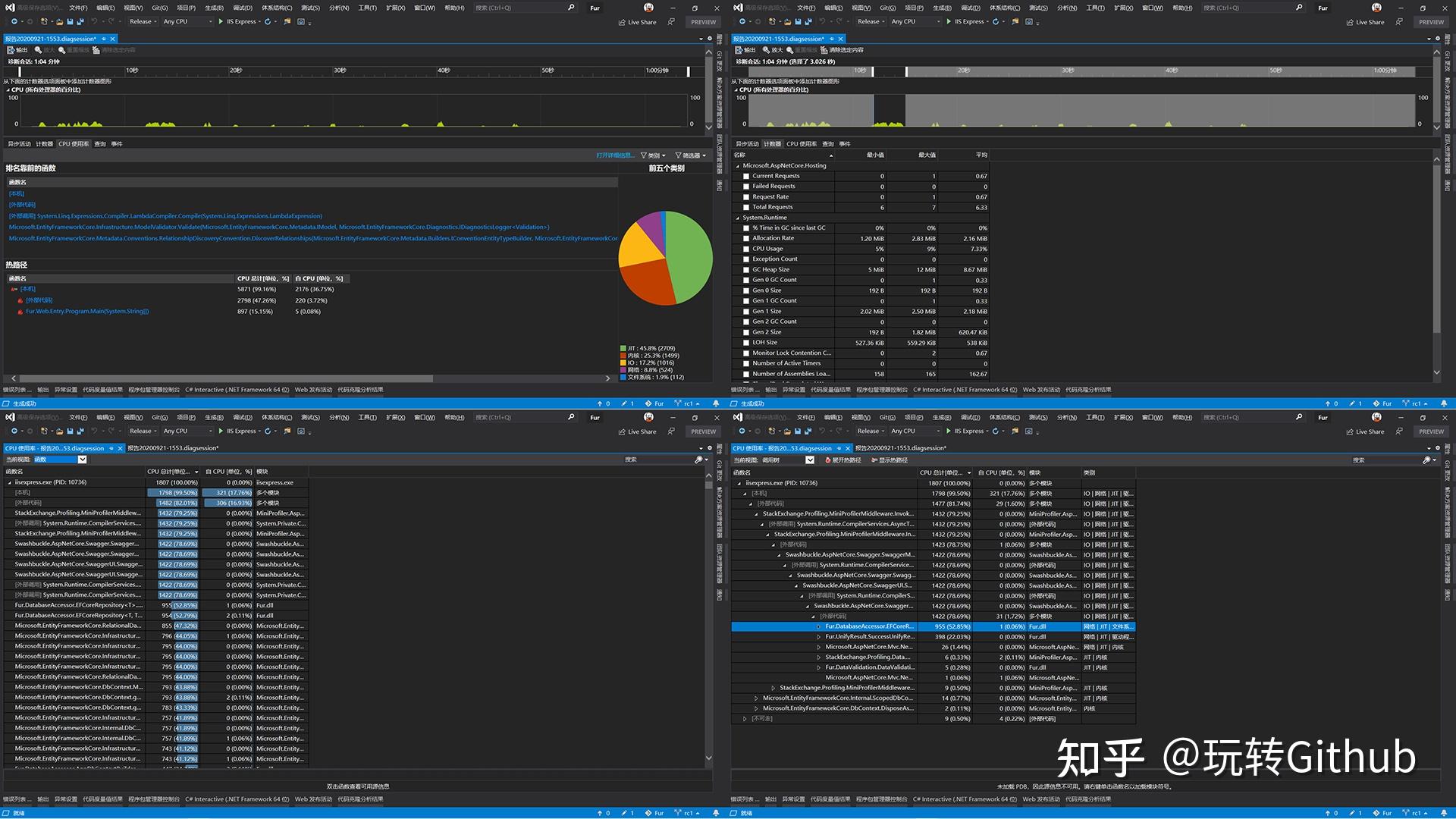Click tab settings gear in bottom-right window
This screenshot has height=819, width=1456.
click(x=1438, y=447)
